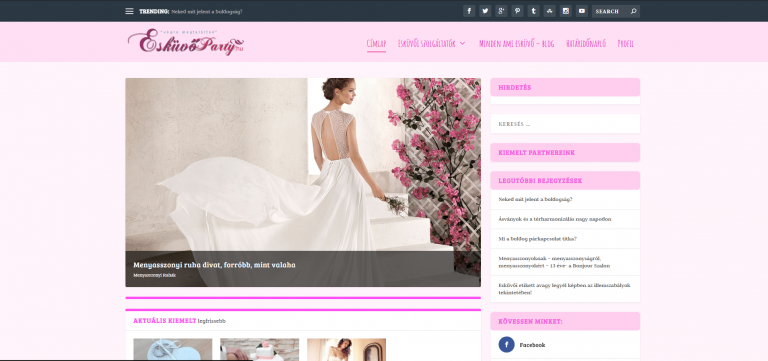Screen dimensions: 768x361
Task: Open the Twitter social icon
Action: 485,11
